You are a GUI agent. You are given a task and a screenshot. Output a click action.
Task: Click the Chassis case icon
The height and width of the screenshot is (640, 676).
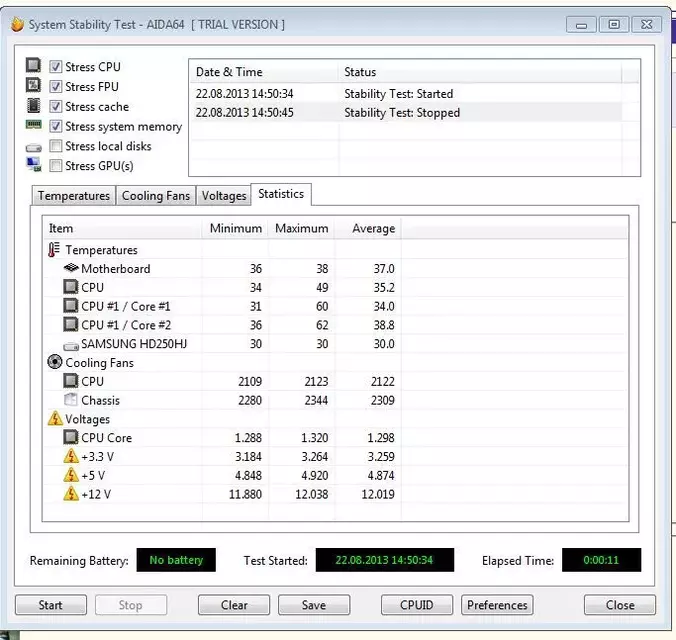coord(70,399)
